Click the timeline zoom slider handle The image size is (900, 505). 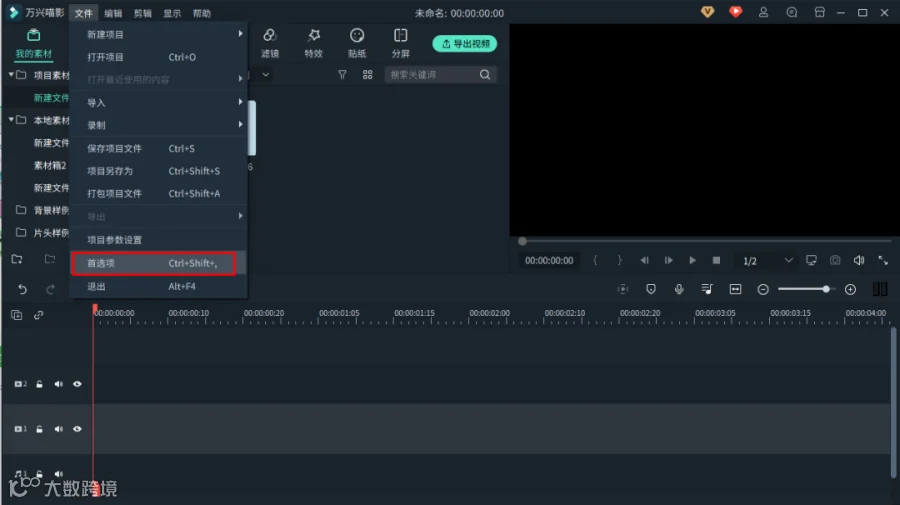[826, 289]
